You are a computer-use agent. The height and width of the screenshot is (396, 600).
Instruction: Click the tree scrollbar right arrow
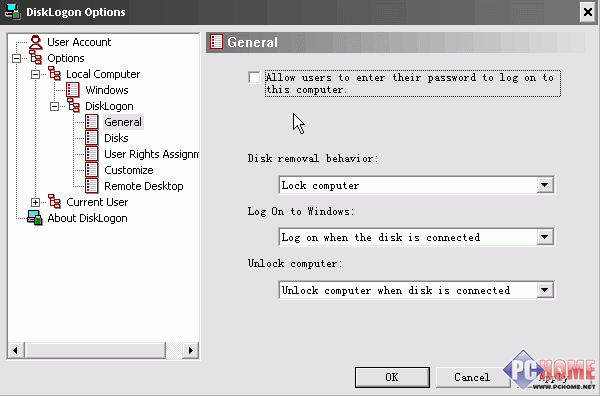pyautogui.click(x=190, y=350)
